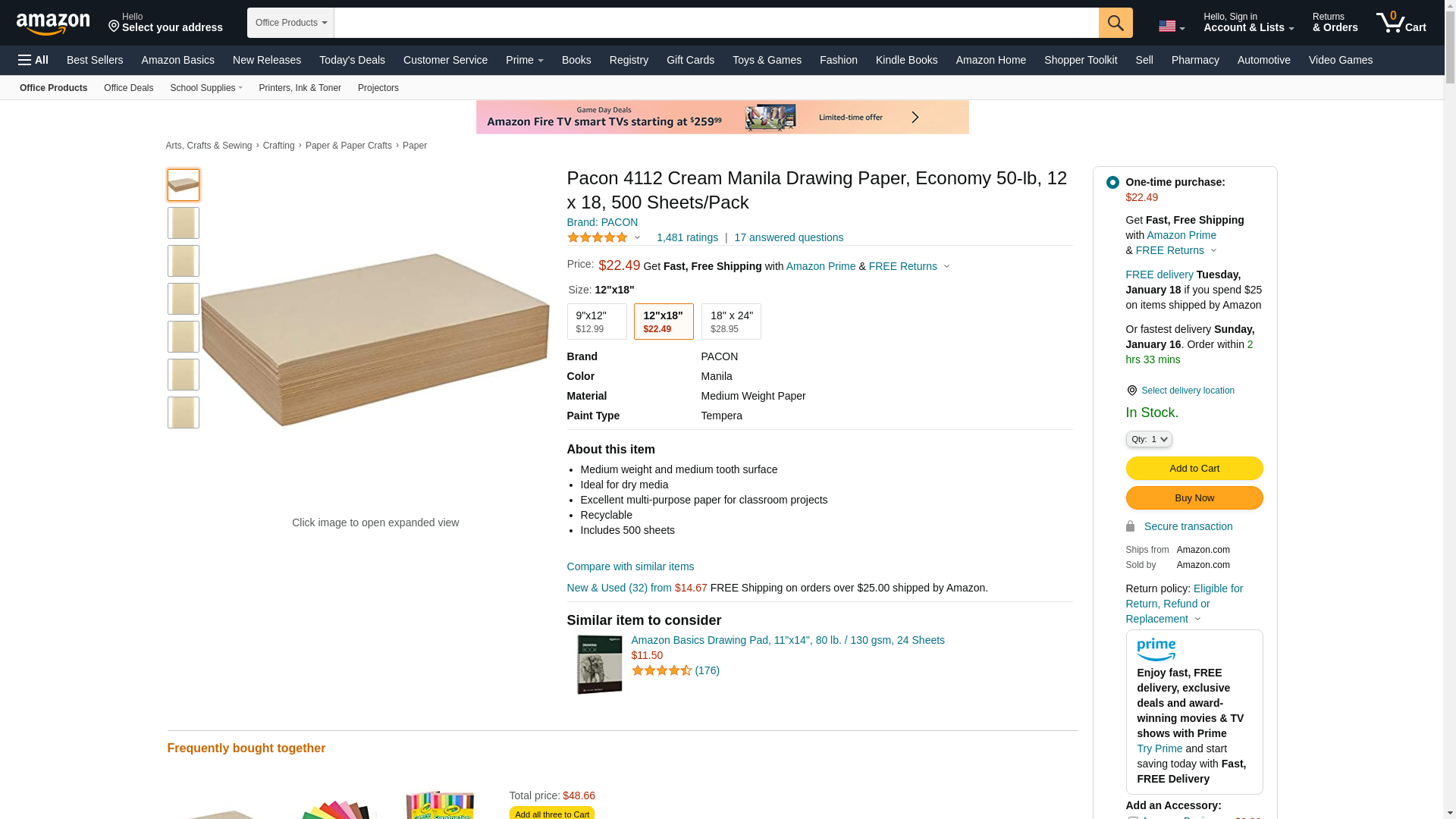Viewport: 1456px width, 819px height.
Task: Click inside the search text field
Action: pos(716,23)
